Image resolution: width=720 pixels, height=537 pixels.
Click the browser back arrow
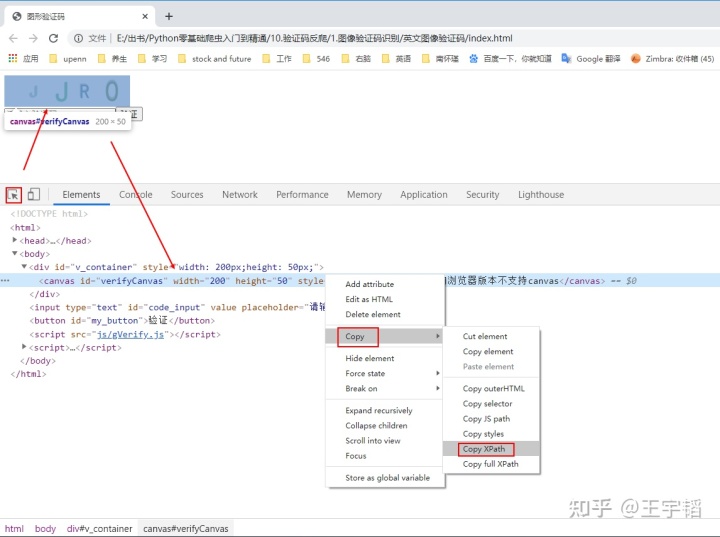pyautogui.click(x=13, y=38)
